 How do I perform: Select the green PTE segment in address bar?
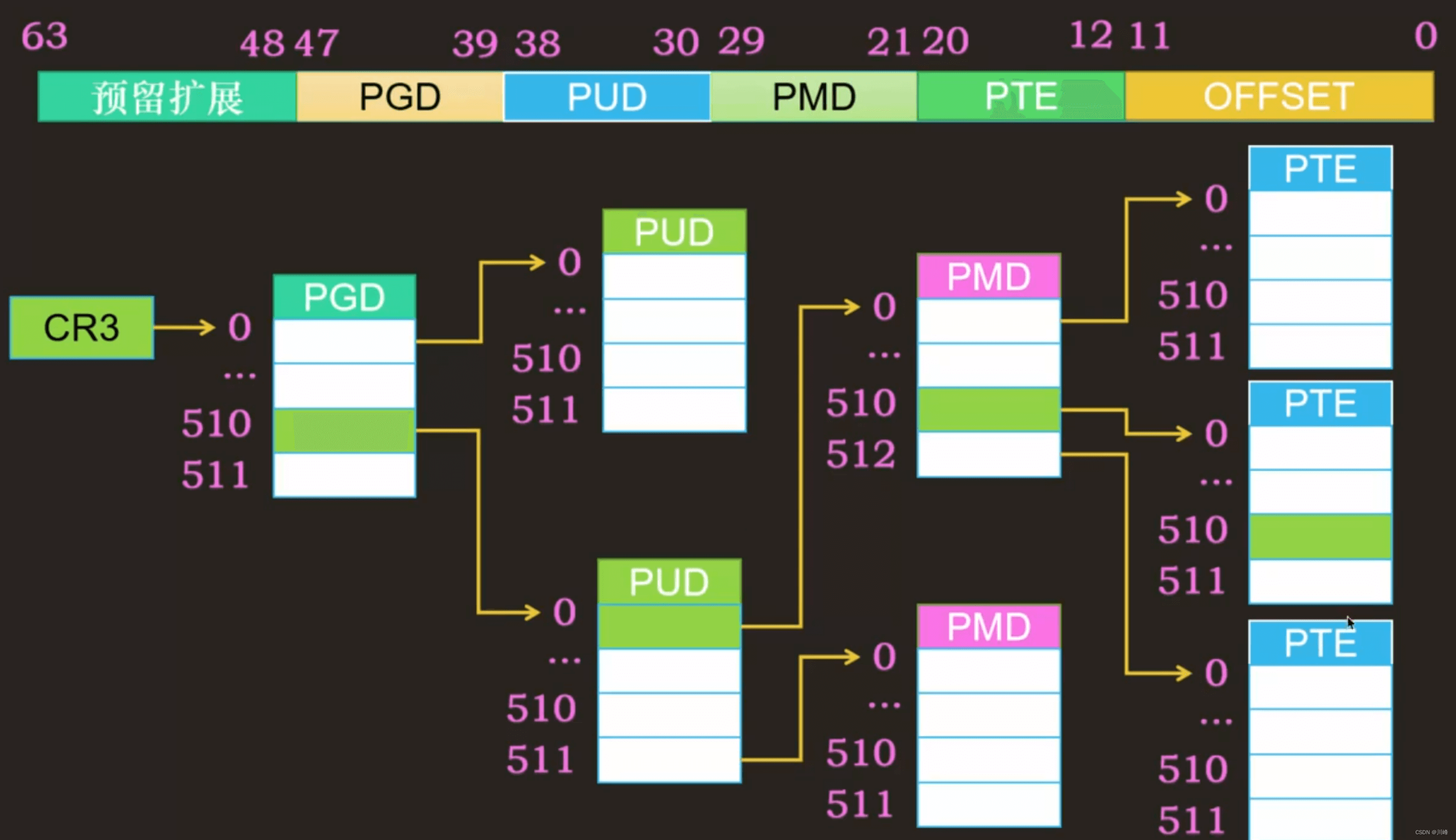coord(1021,96)
